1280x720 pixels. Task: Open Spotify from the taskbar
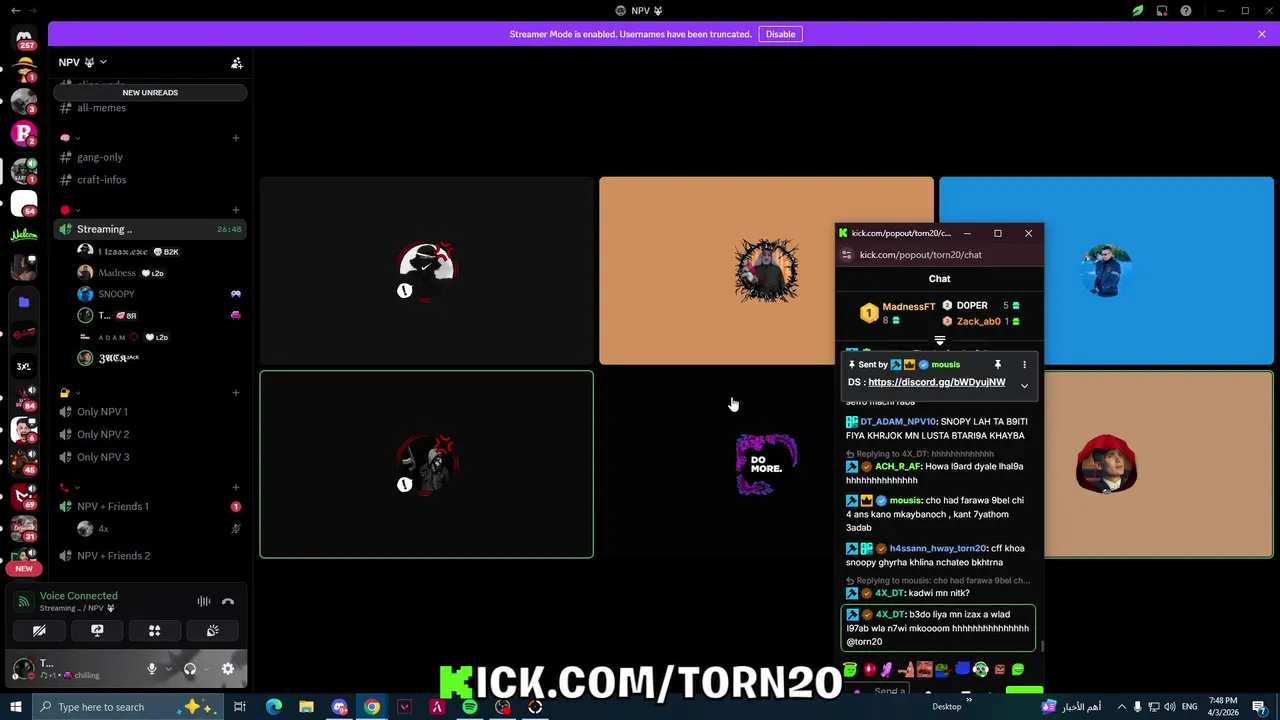[x=470, y=707]
